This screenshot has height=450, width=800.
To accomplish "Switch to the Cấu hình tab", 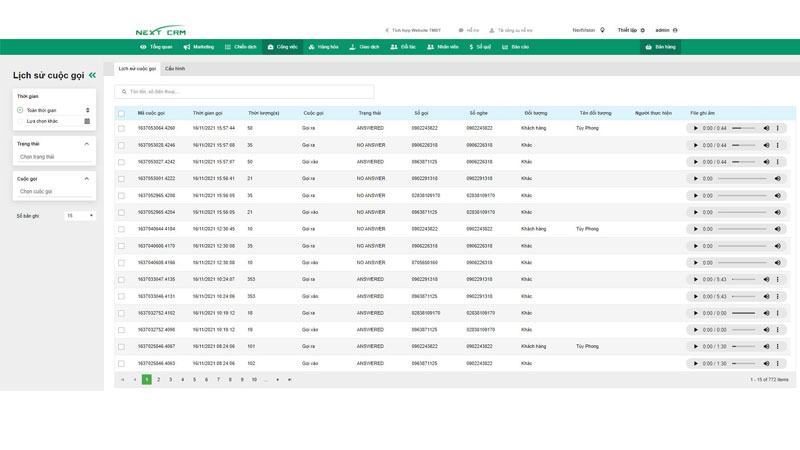I will 175,68.
